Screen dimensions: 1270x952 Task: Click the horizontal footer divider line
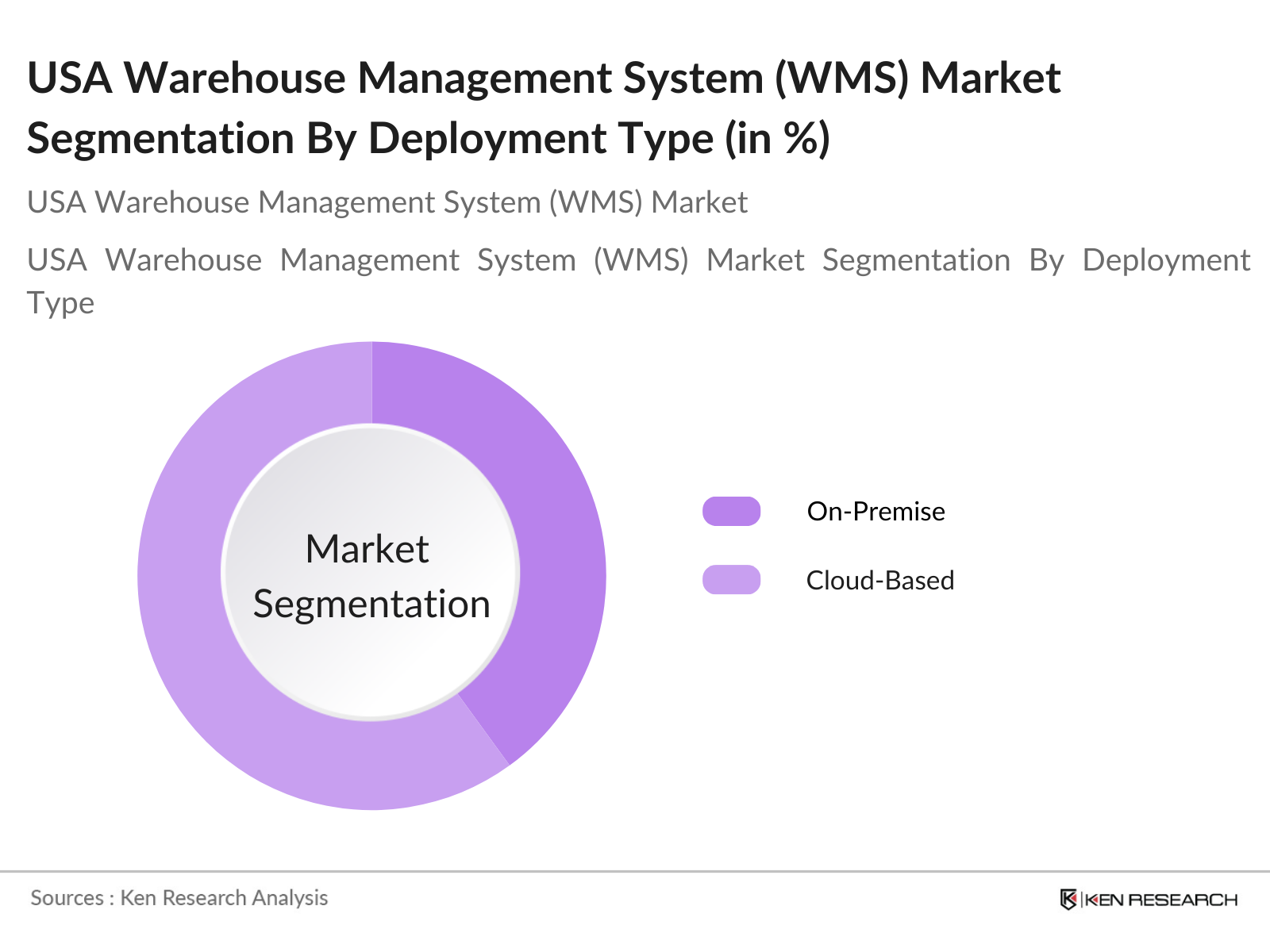click(635, 871)
